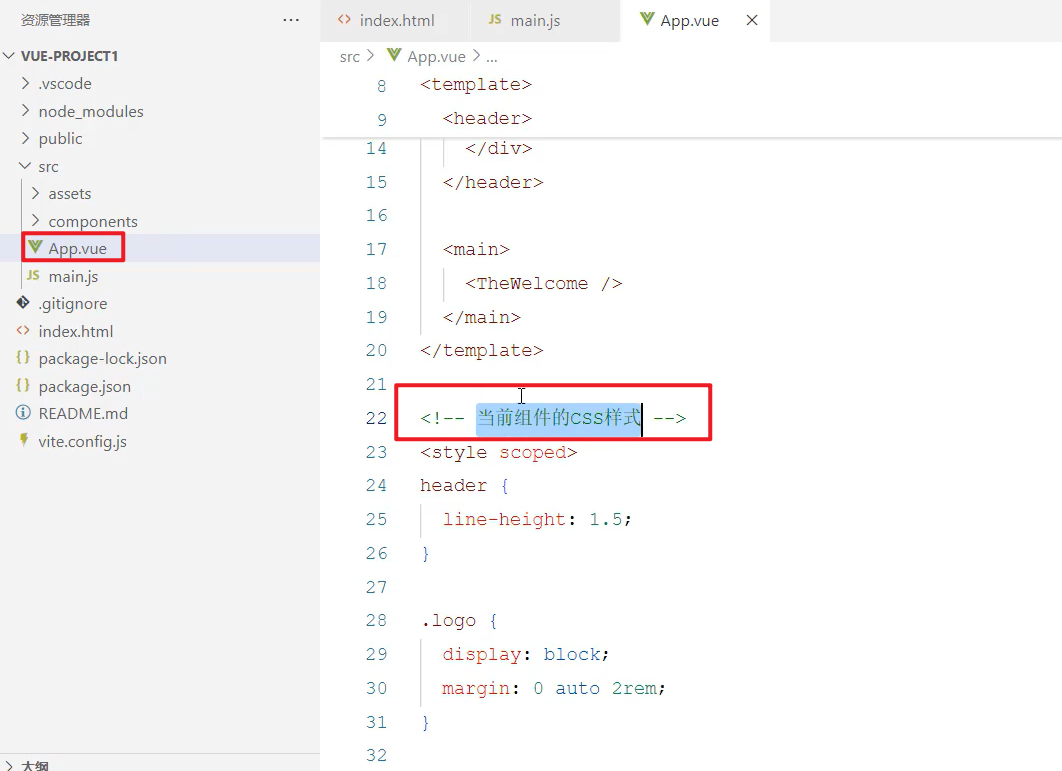Click the header selector on line 24
1062x771 pixels.
(453, 485)
